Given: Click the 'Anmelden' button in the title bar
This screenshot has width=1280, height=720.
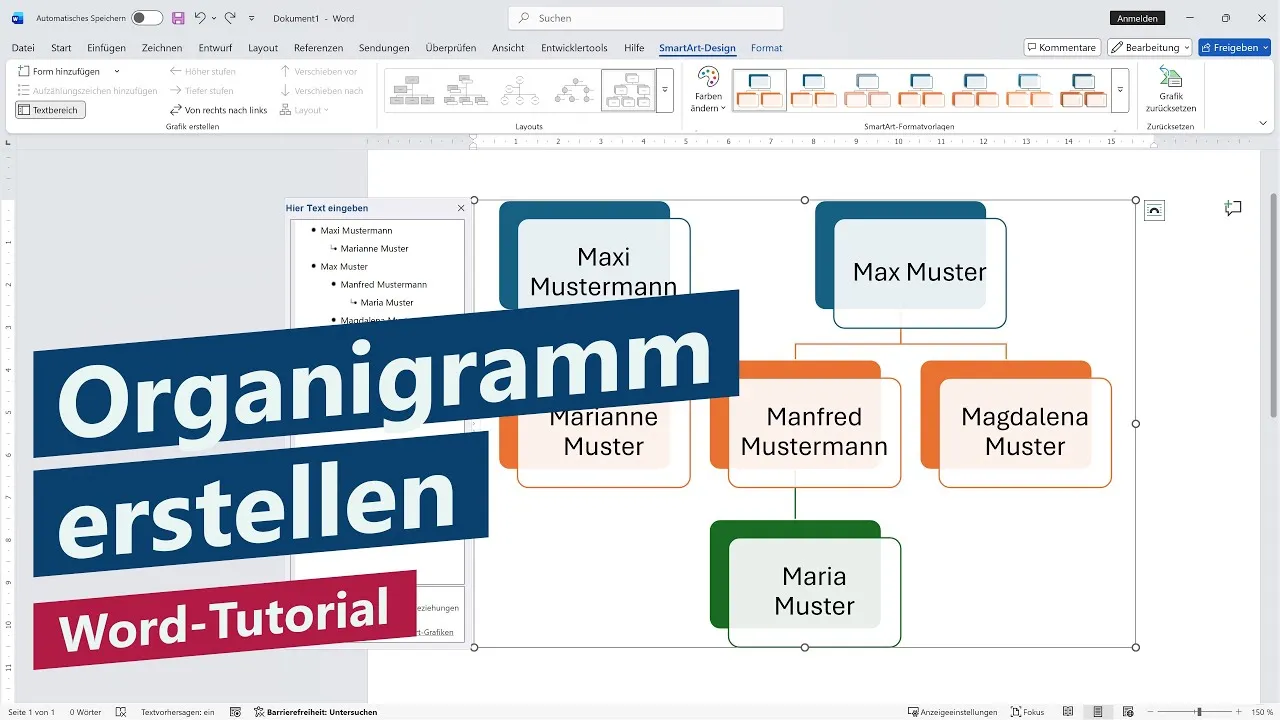Looking at the screenshot, I should pyautogui.click(x=1137, y=17).
